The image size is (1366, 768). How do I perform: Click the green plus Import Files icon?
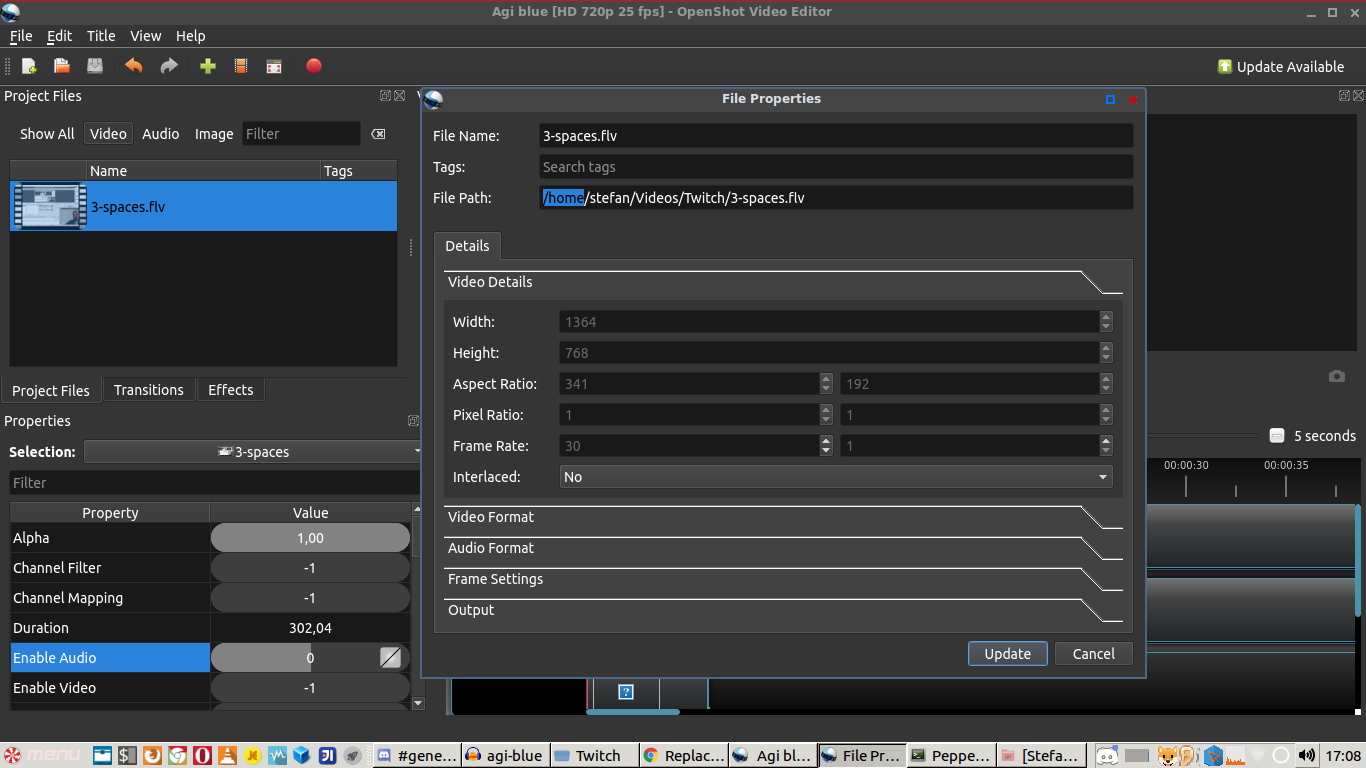207,66
